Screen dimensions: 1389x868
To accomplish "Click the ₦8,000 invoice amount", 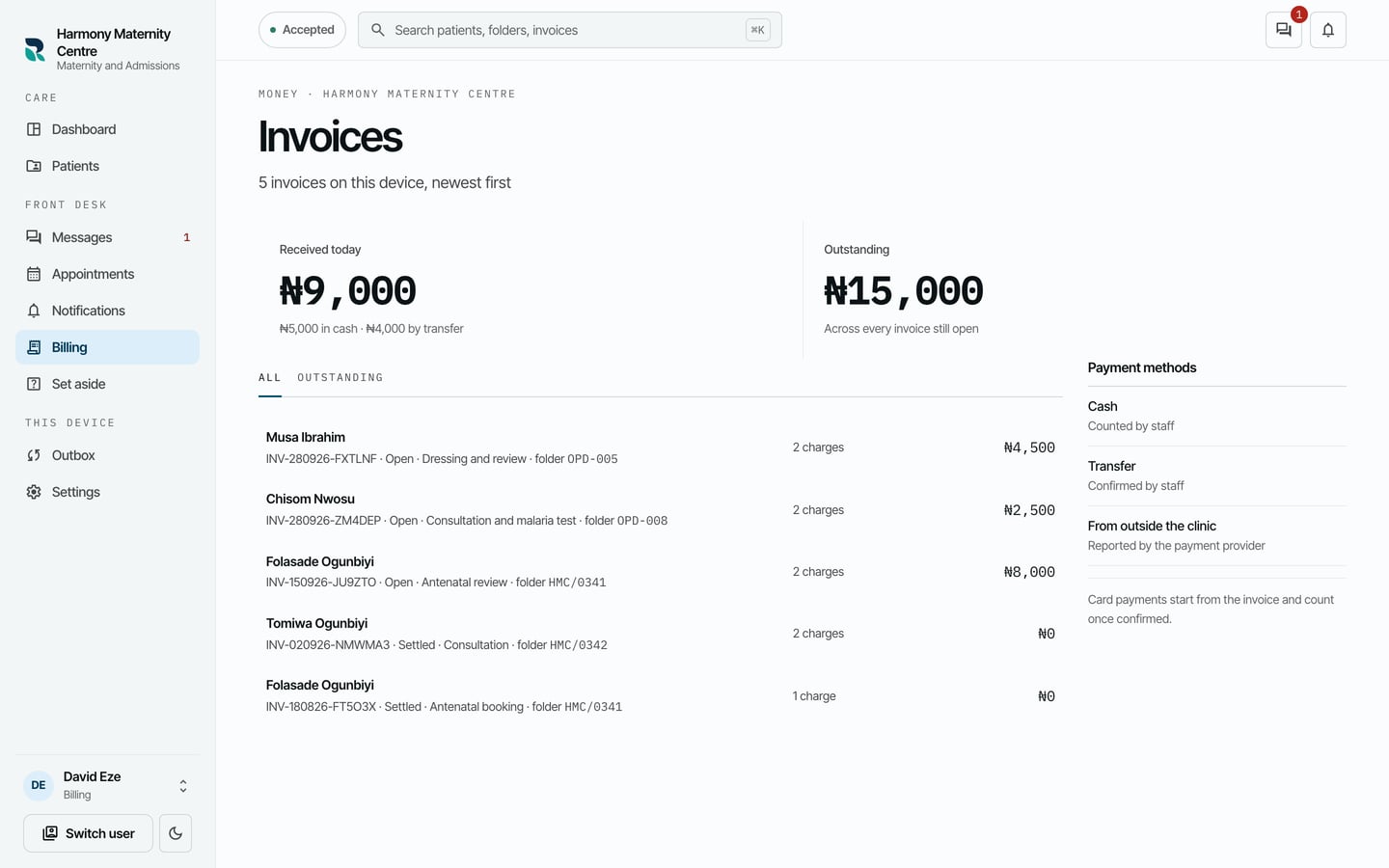I will (x=1029, y=572).
